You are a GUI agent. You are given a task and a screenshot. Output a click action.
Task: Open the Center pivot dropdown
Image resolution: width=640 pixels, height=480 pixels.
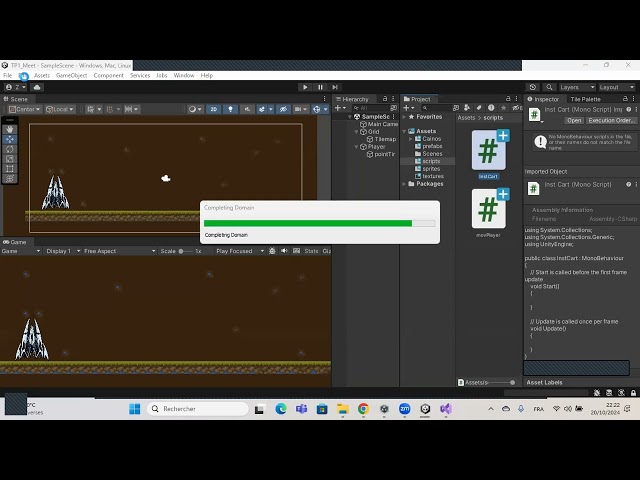[x=25, y=109]
